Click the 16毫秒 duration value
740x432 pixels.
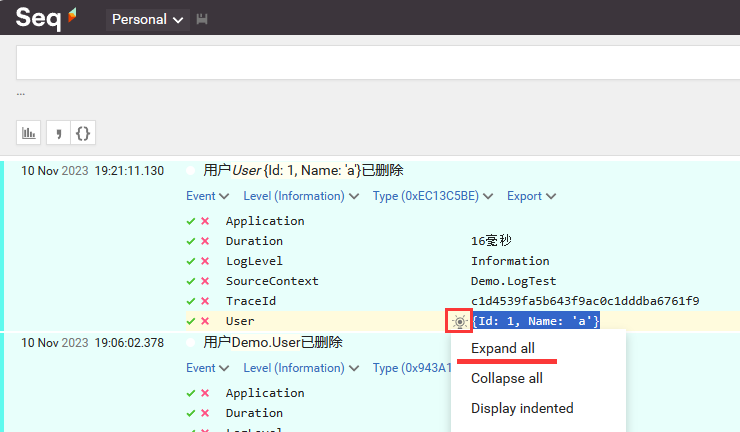491,241
